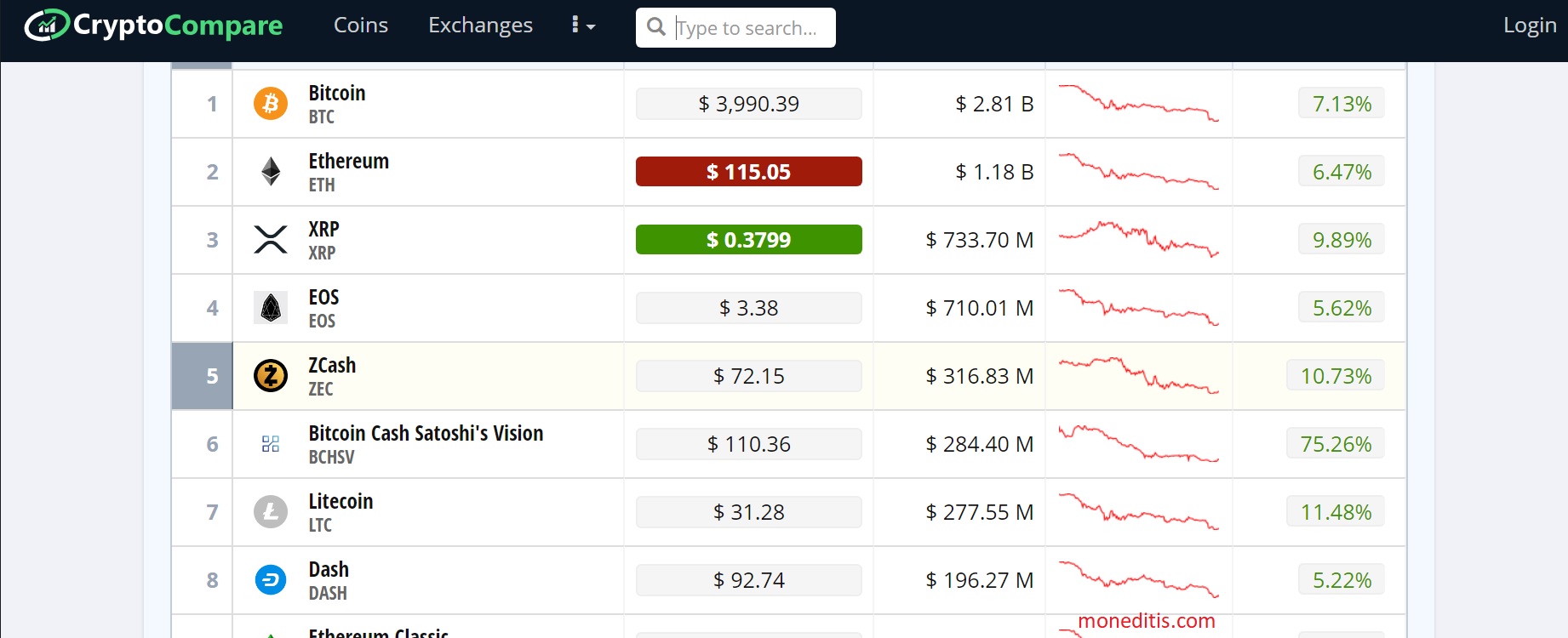This screenshot has width=1568, height=638.
Task: Open the Exchanges menu
Action: 480,26
